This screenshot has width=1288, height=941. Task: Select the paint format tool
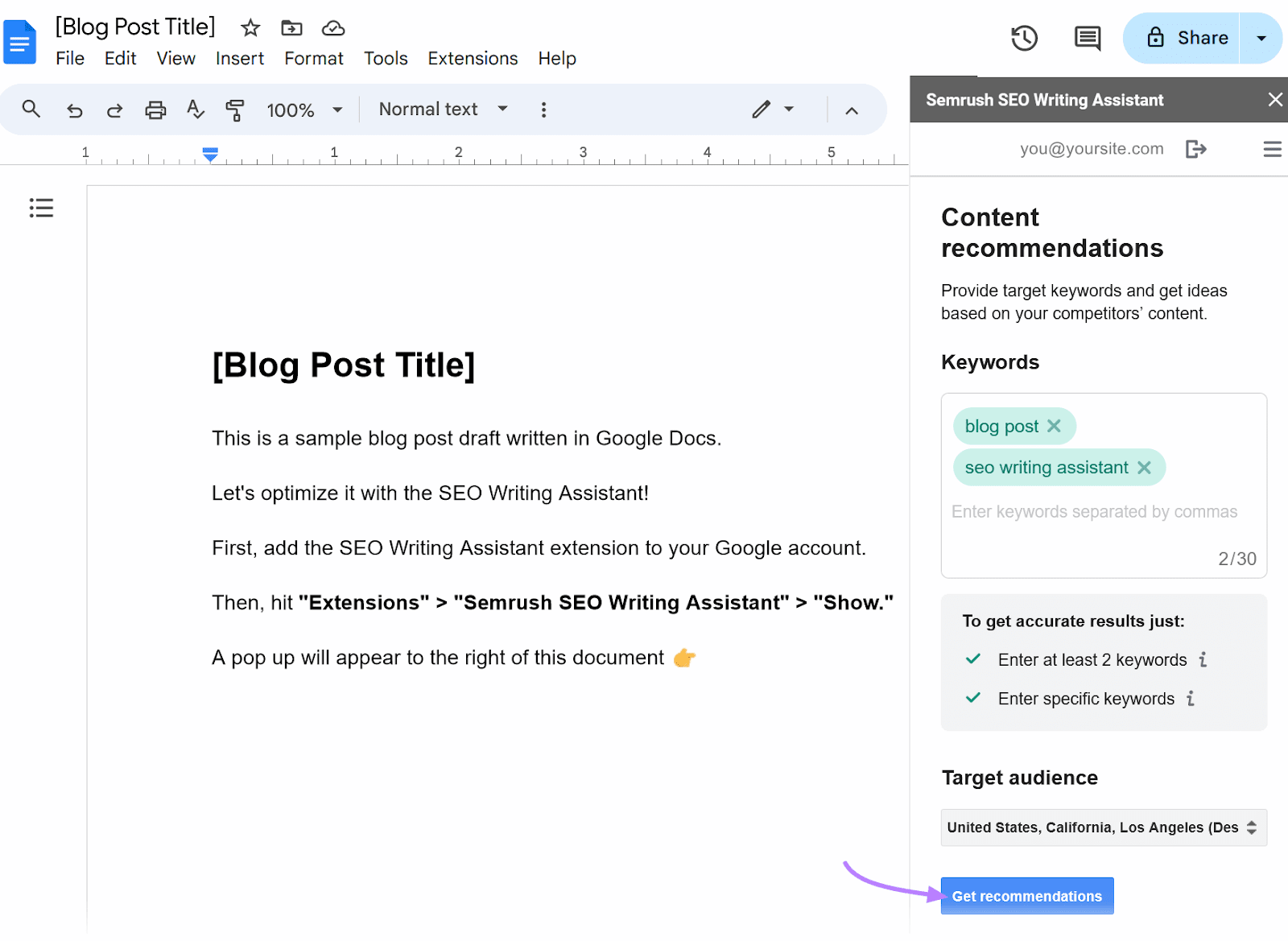(234, 109)
